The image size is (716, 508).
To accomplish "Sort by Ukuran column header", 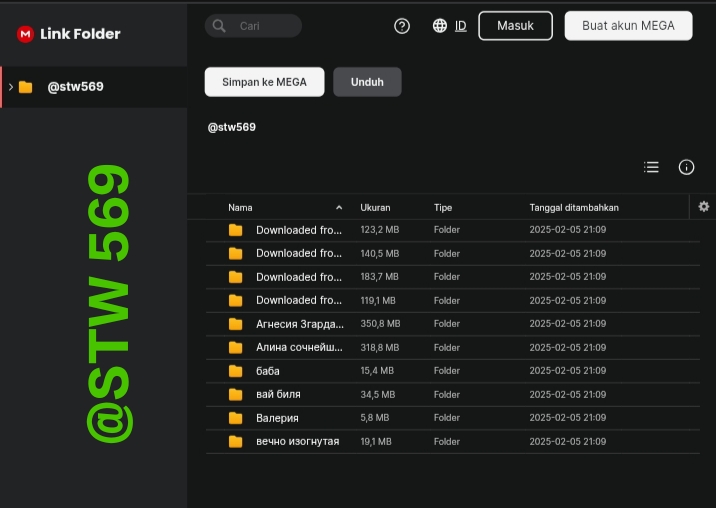I will click(375, 207).
